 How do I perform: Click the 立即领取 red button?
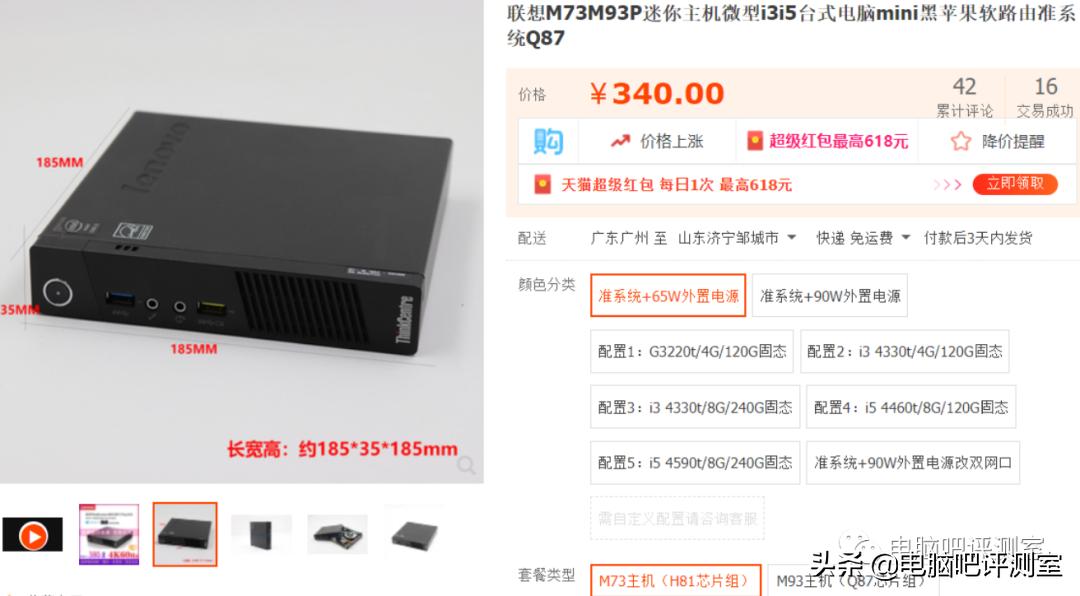(1015, 184)
